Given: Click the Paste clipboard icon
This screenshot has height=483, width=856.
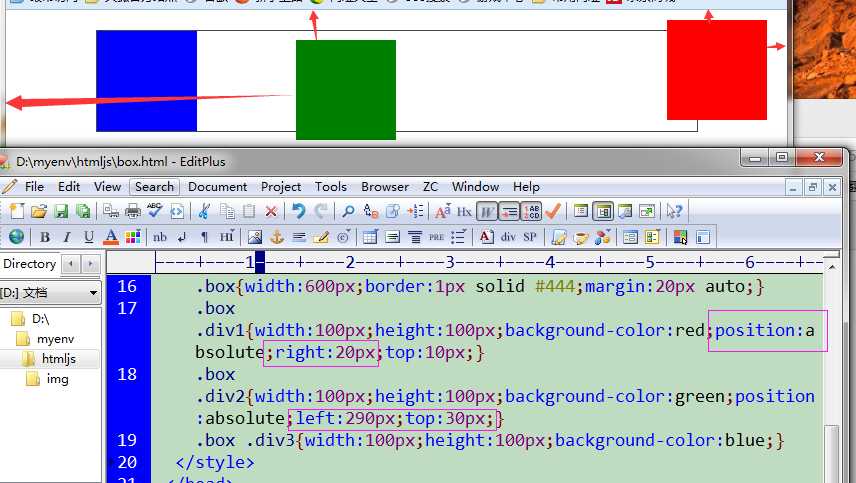Looking at the screenshot, I should (x=249, y=211).
